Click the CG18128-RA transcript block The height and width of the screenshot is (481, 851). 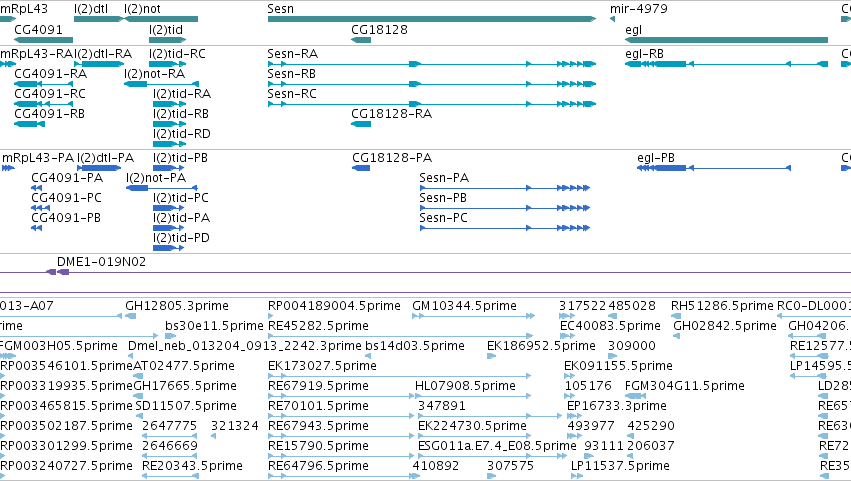(361, 124)
